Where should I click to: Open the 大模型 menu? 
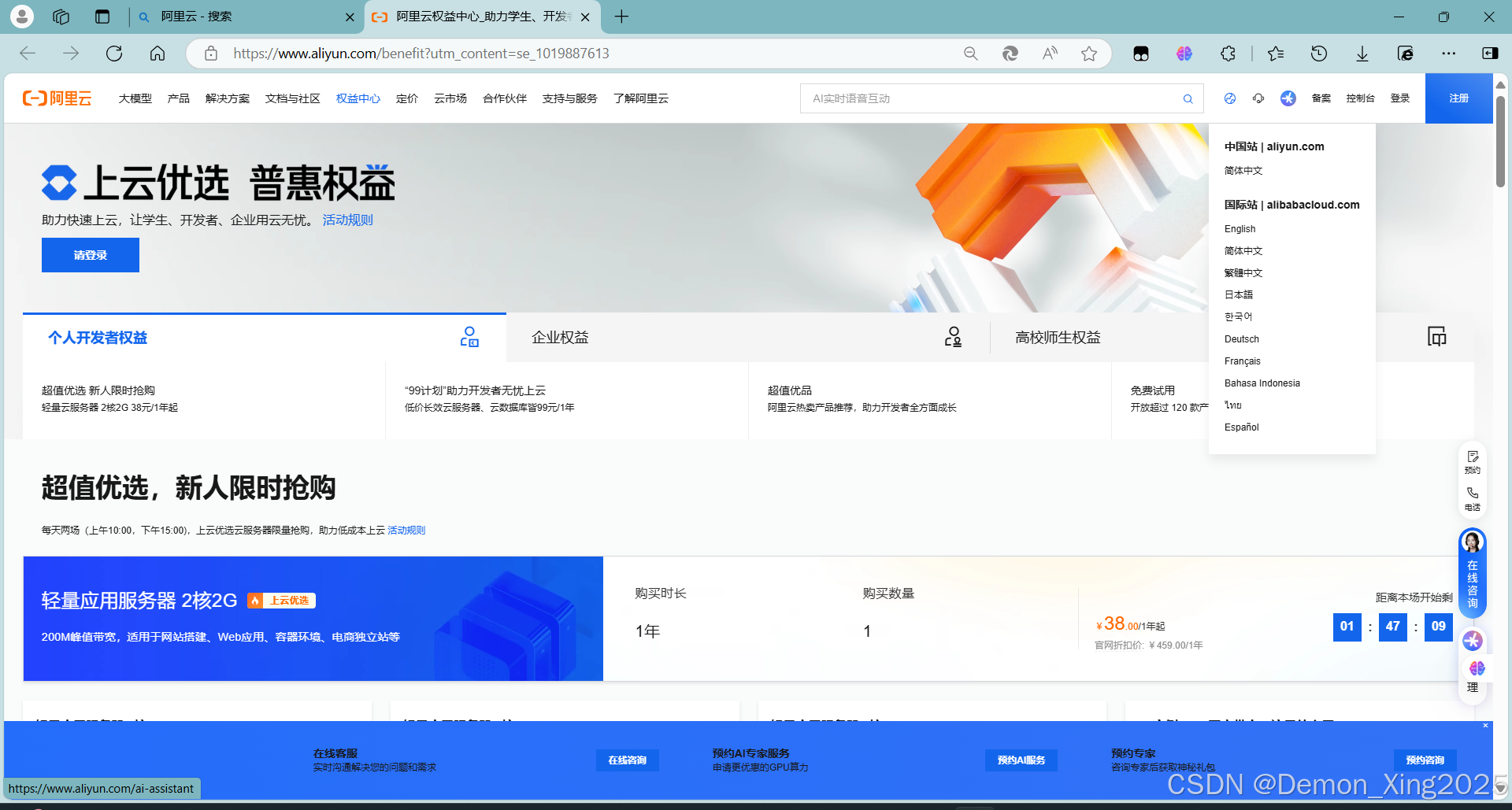(x=135, y=98)
